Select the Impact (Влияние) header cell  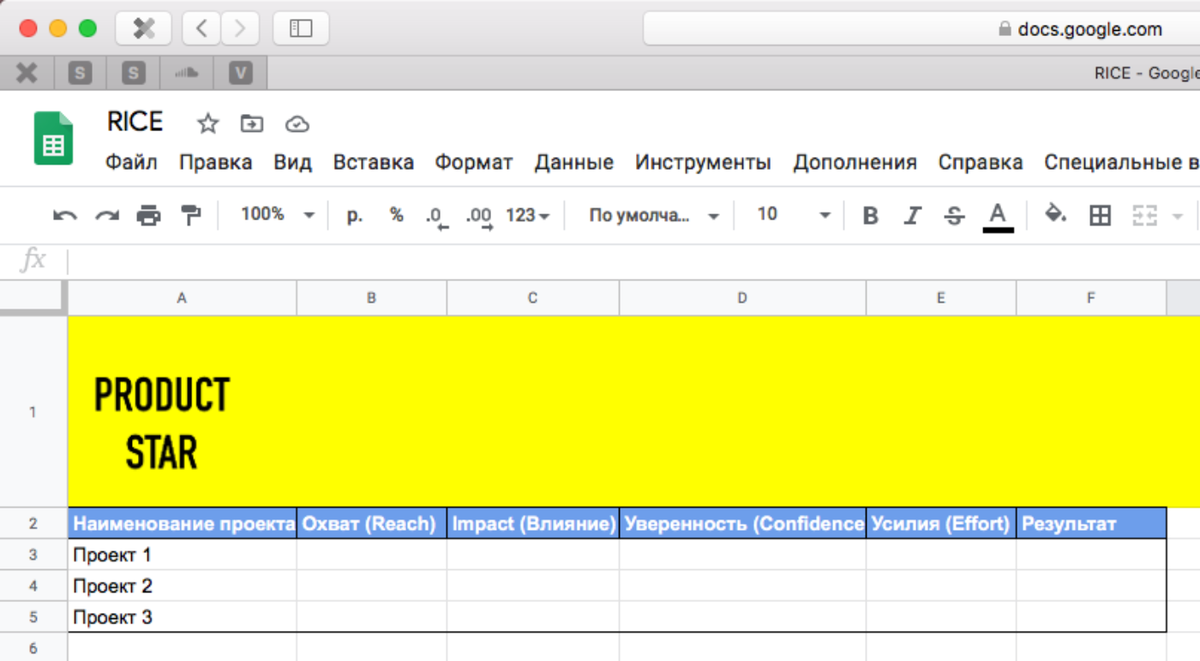pyautogui.click(x=533, y=523)
